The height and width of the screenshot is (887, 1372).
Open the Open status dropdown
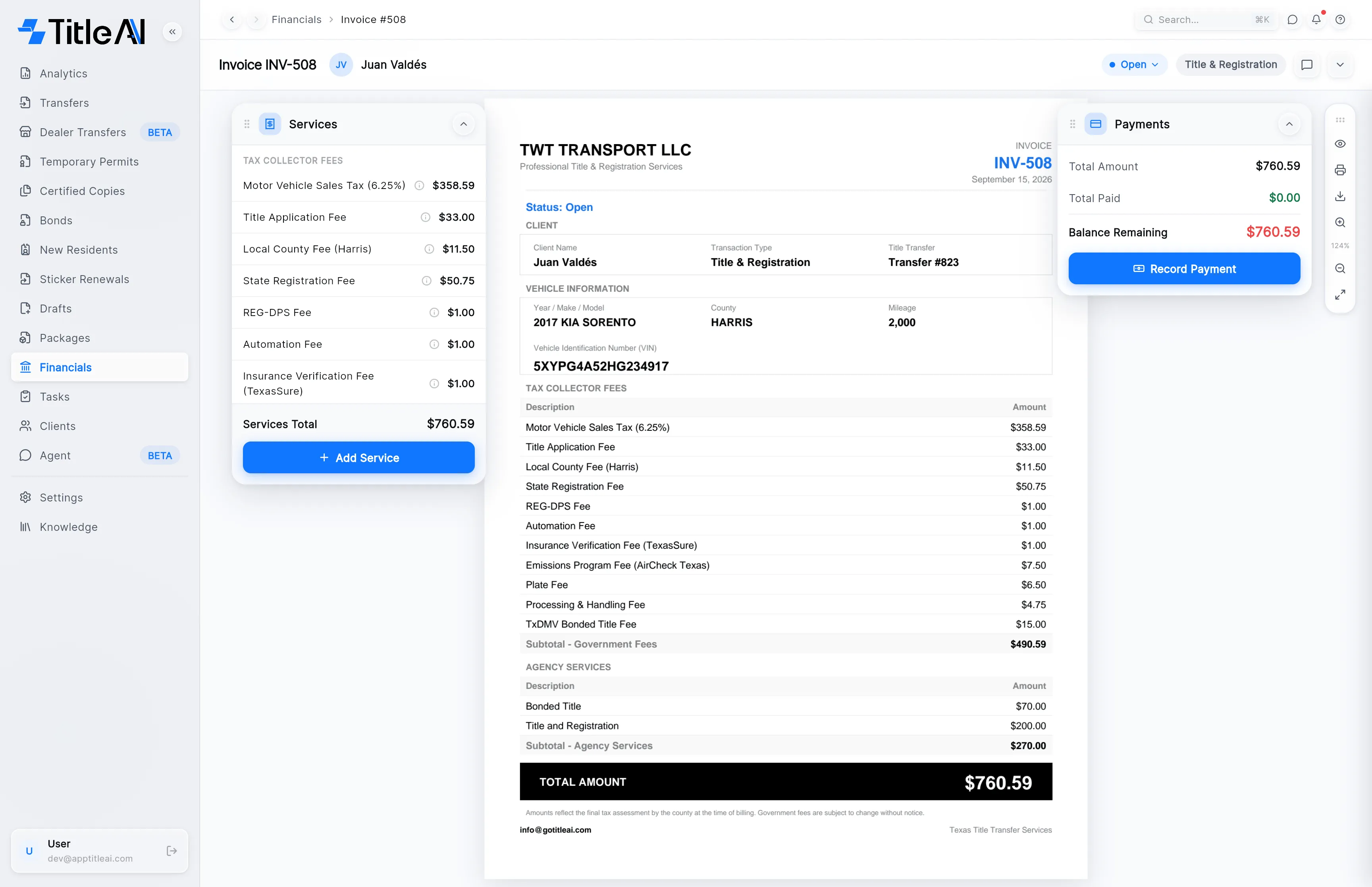click(1134, 64)
